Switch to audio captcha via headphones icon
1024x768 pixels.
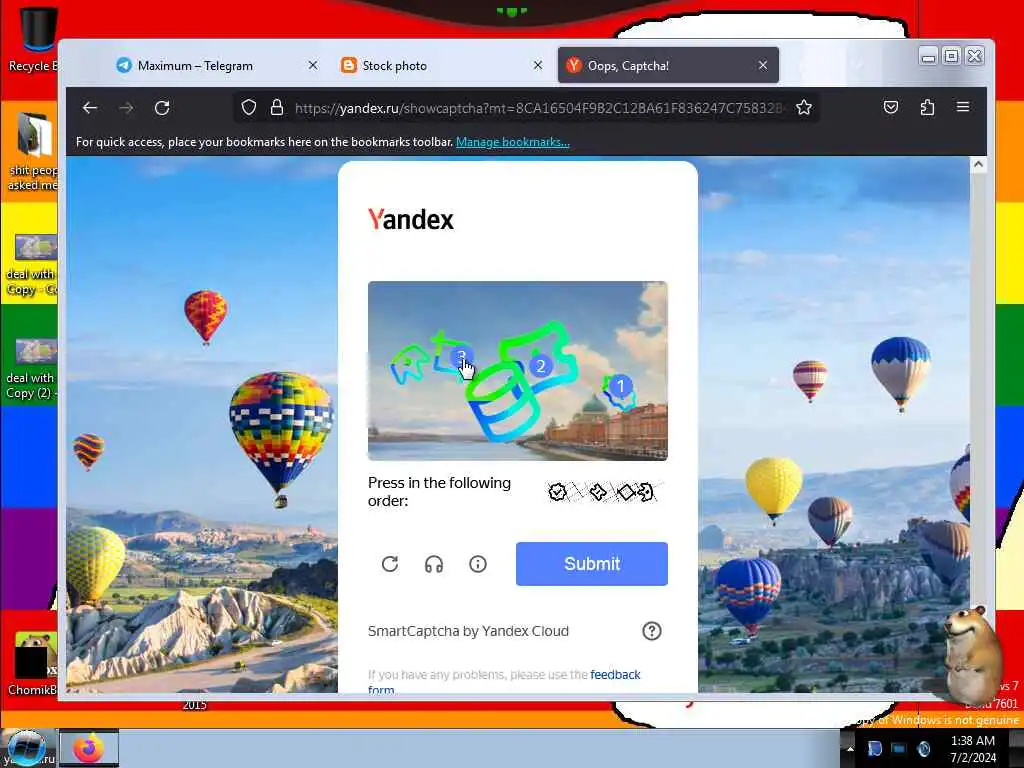click(x=434, y=564)
